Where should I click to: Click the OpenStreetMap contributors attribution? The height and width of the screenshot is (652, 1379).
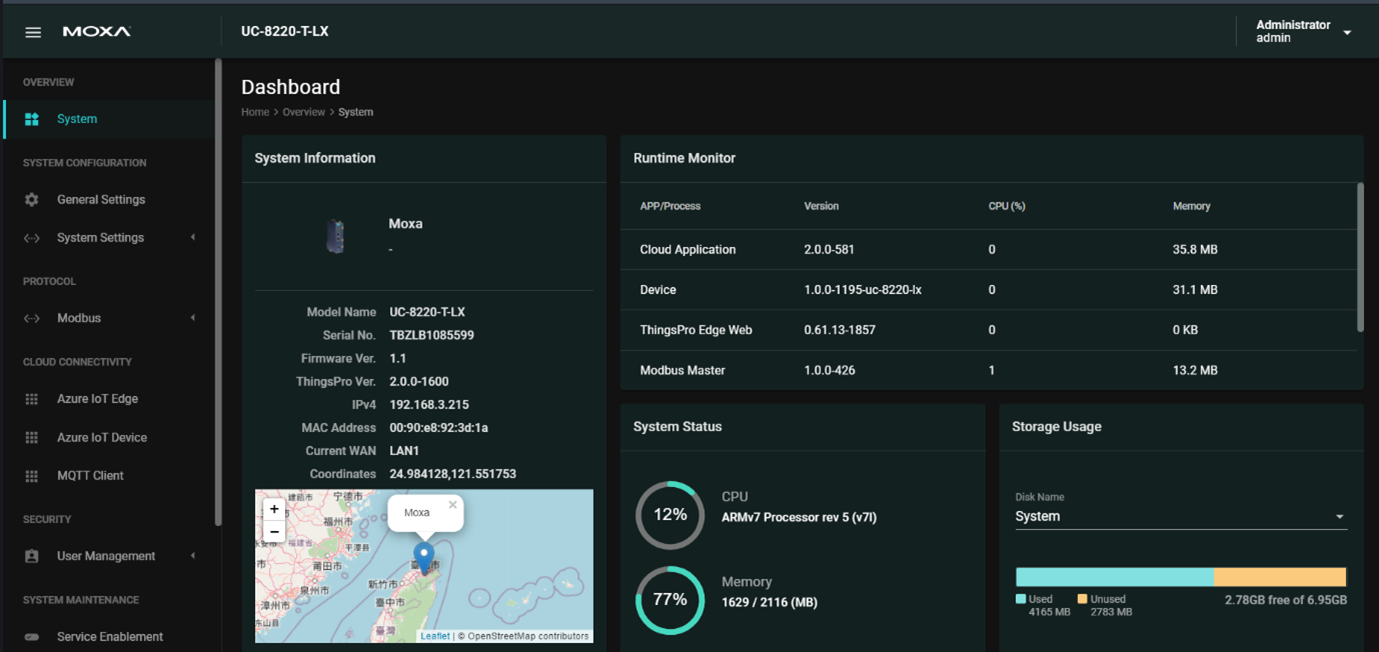point(529,636)
